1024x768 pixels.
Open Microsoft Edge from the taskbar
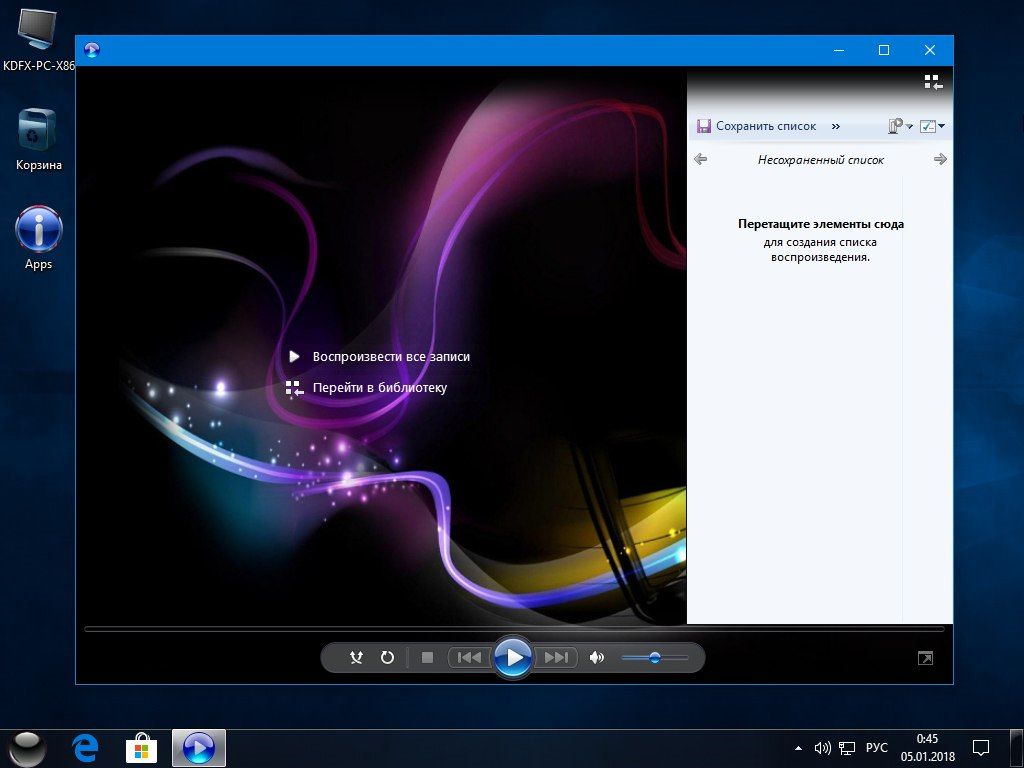point(86,747)
